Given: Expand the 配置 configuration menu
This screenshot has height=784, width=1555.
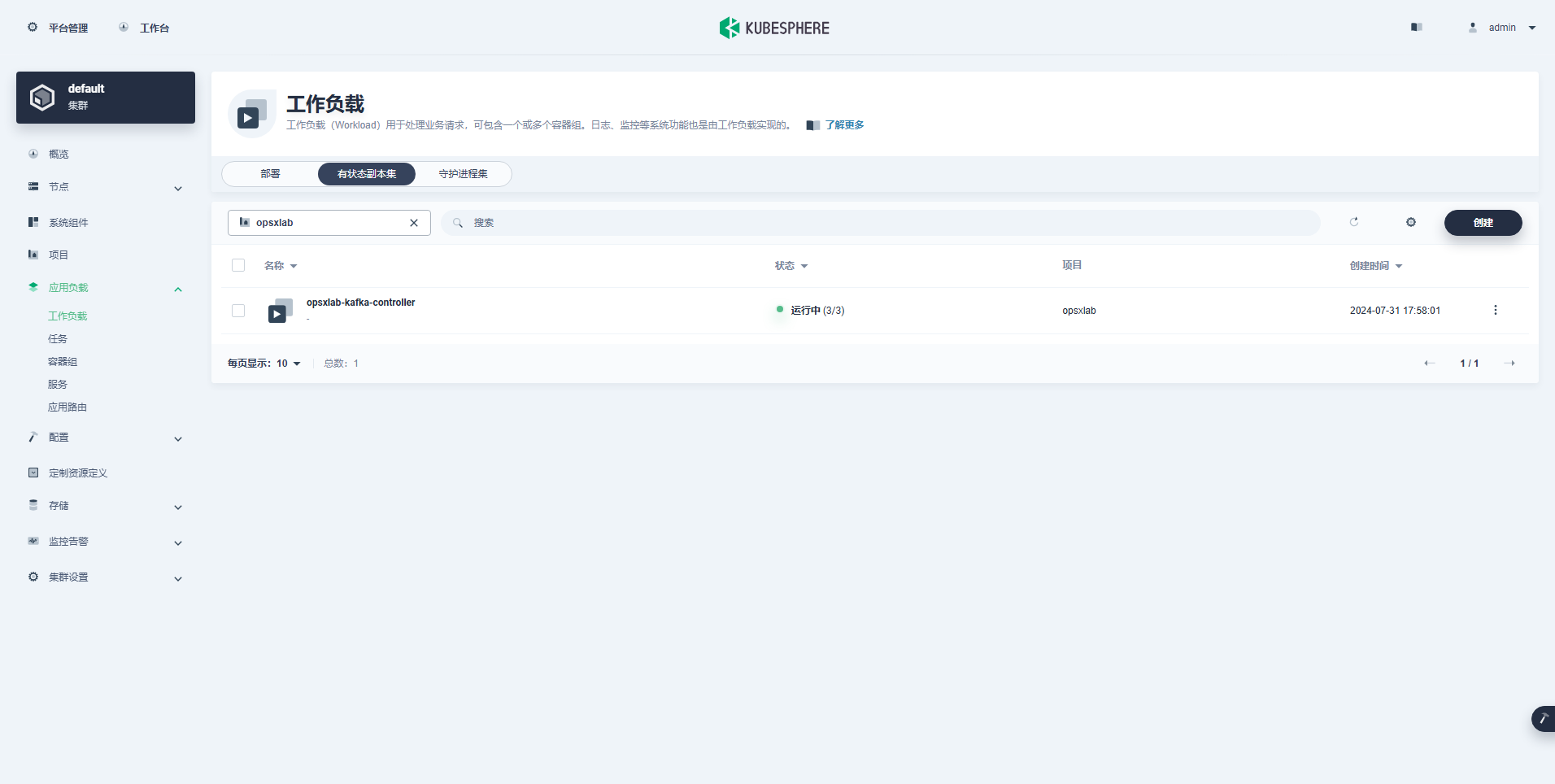Looking at the screenshot, I should click(106, 438).
